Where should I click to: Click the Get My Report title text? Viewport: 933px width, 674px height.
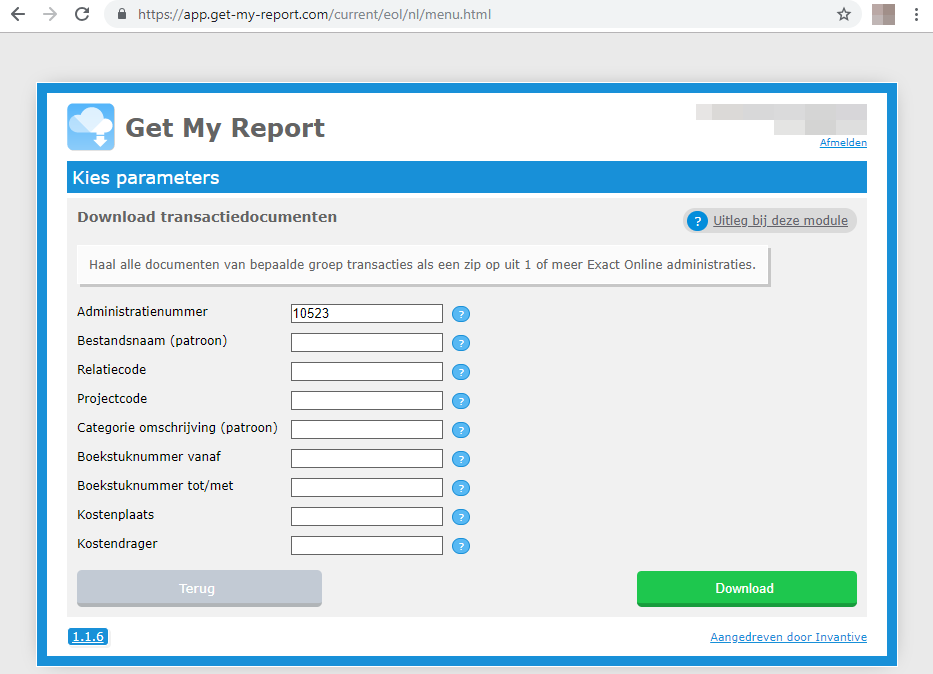[x=225, y=128]
